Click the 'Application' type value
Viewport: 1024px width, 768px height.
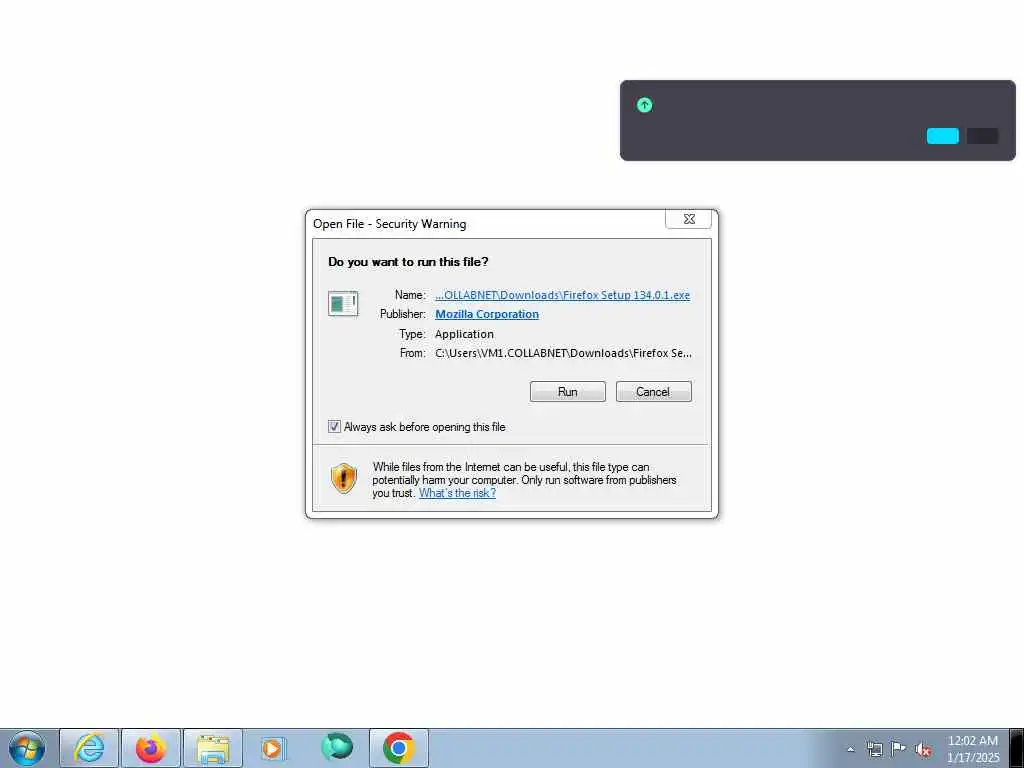click(x=464, y=334)
